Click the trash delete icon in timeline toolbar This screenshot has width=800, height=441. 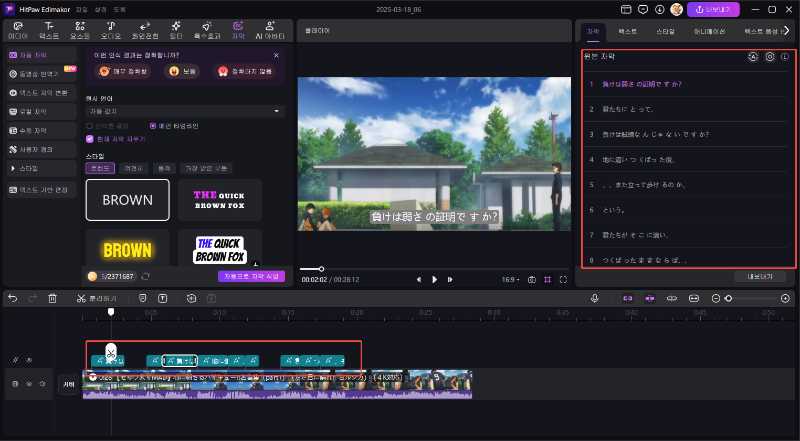pyautogui.click(x=52, y=298)
